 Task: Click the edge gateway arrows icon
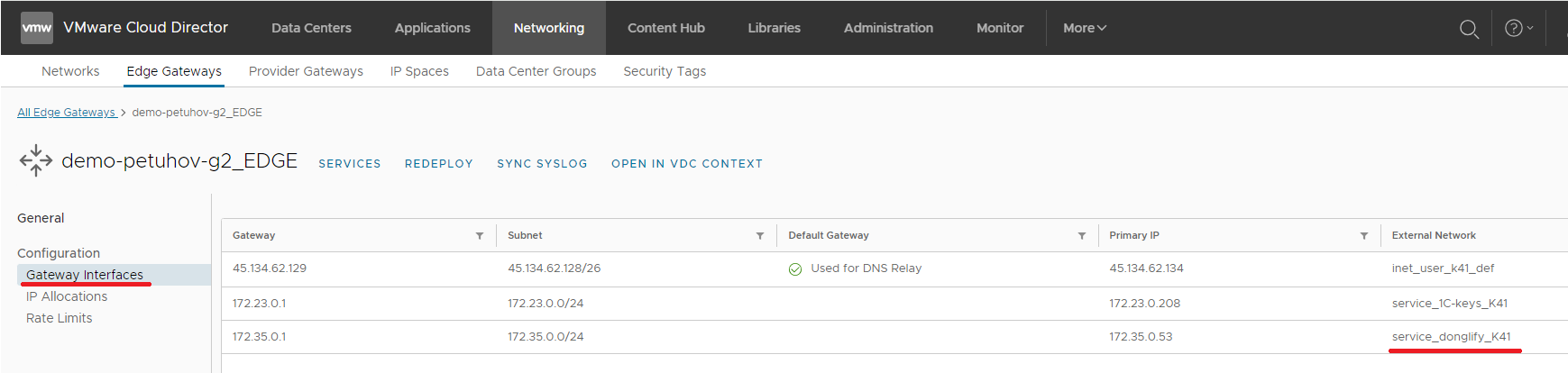[36, 161]
